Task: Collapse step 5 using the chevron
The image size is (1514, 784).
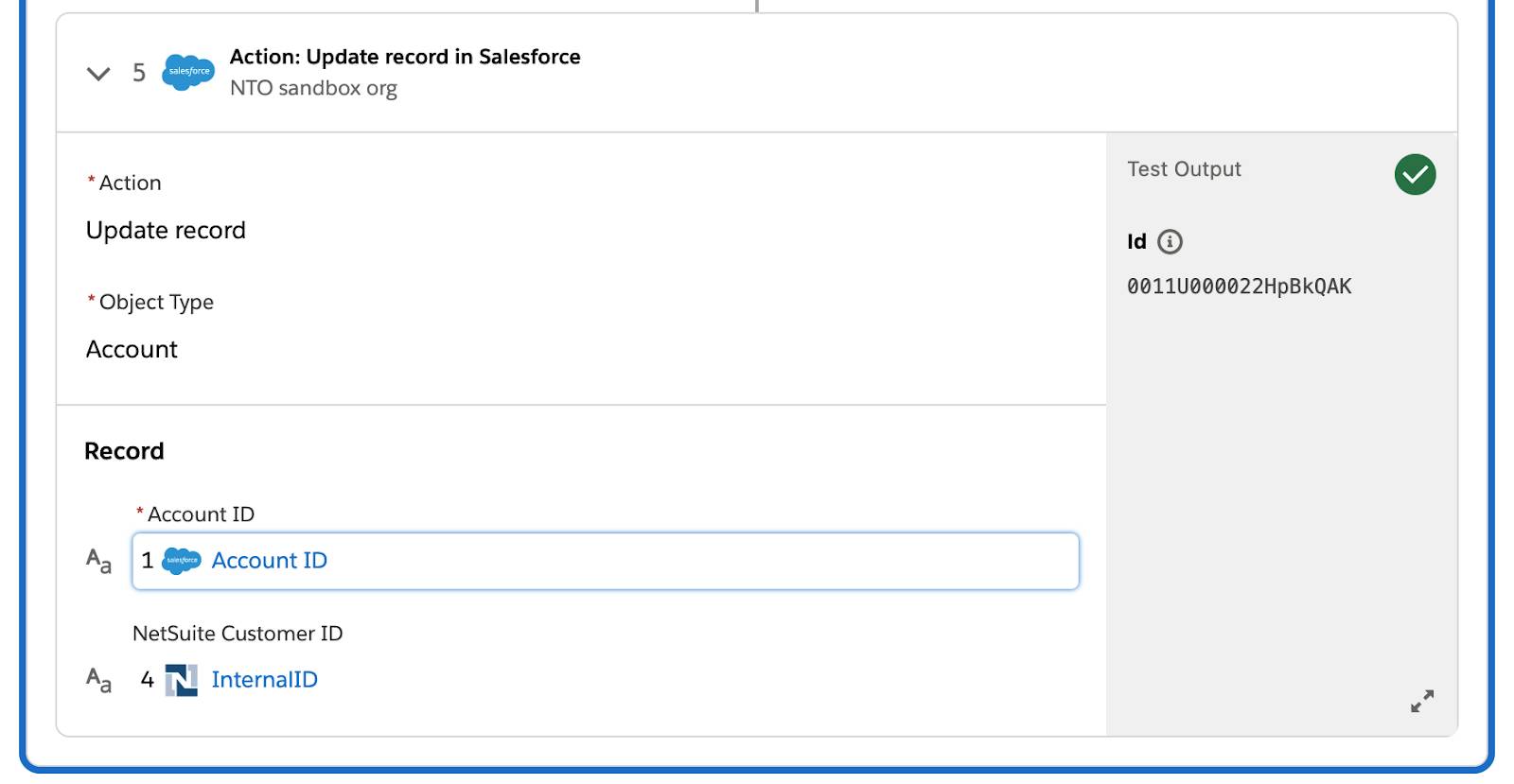Action: tap(98, 74)
